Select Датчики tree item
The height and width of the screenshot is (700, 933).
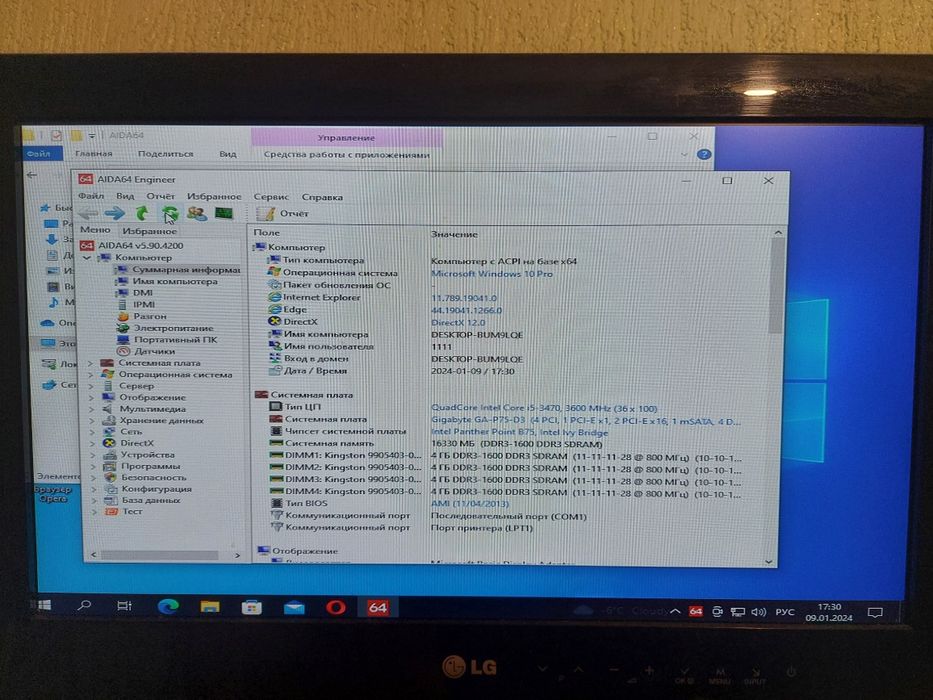154,351
